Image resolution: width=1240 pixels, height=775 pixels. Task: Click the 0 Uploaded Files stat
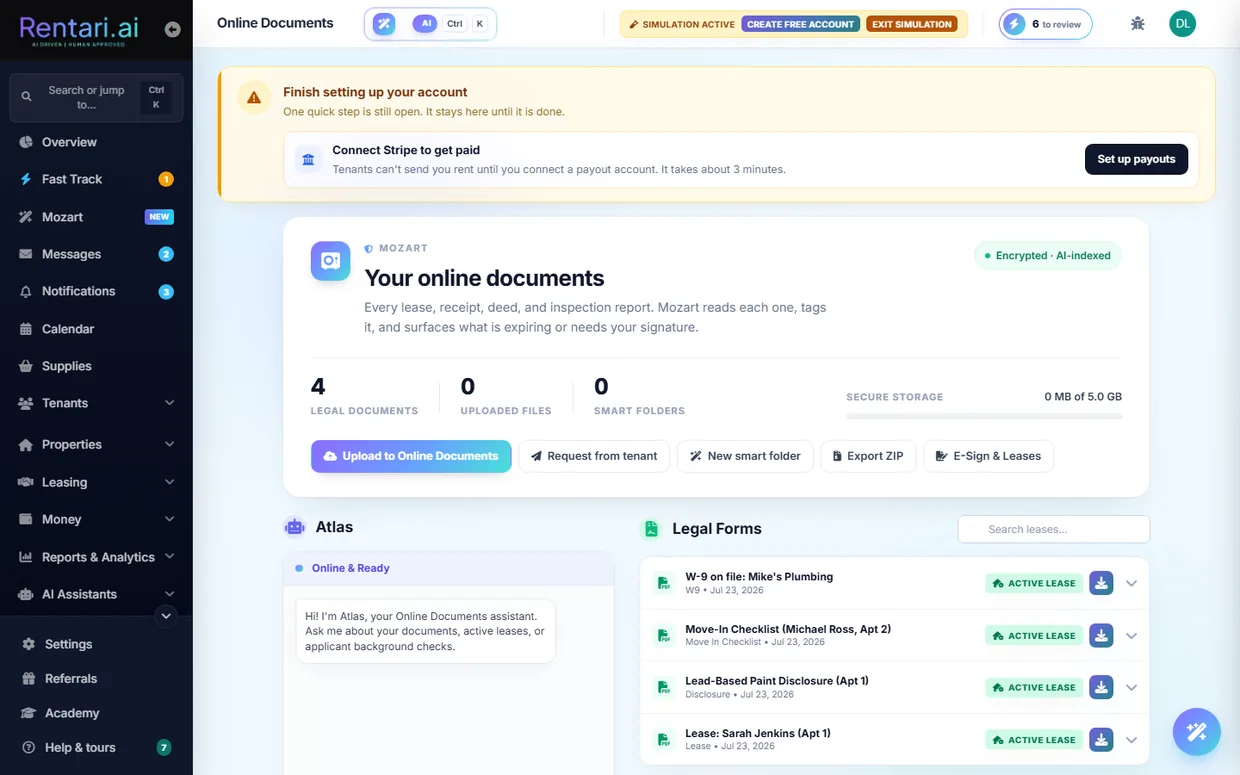tap(505, 395)
